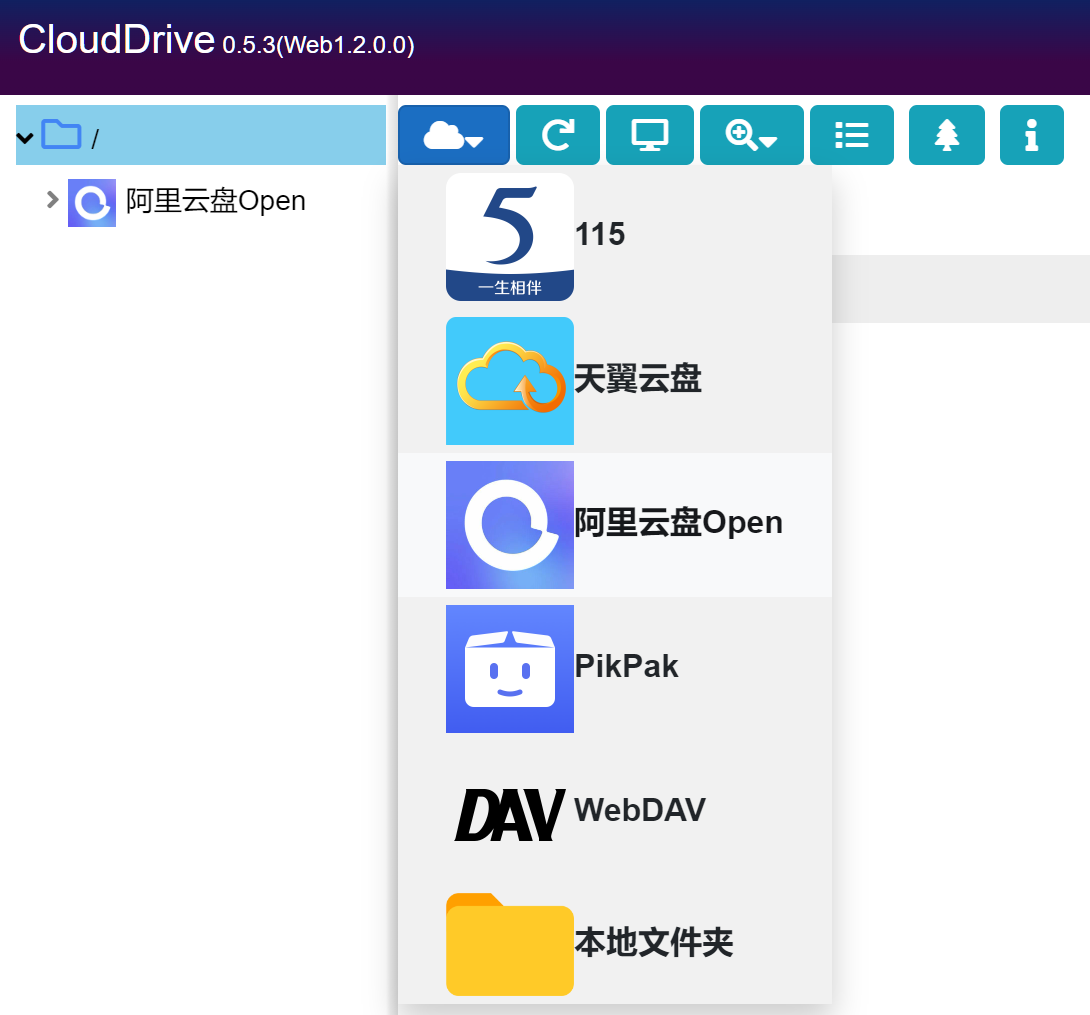Viewport: 1090px width, 1015px height.
Task: Open the cloud button's dropdown arrow
Action: (474, 141)
